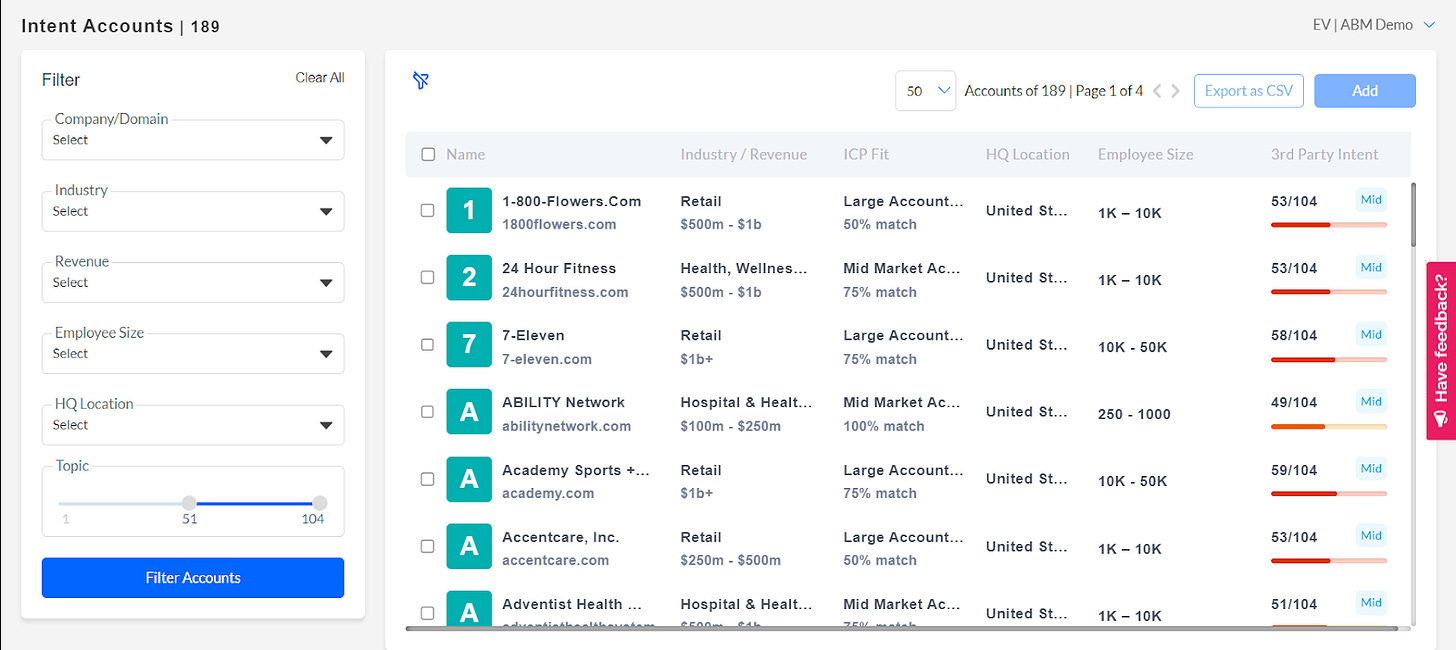Image resolution: width=1456 pixels, height=650 pixels.
Task: Click Mid intent badge for ABILITY Network
Action: tap(1371, 401)
